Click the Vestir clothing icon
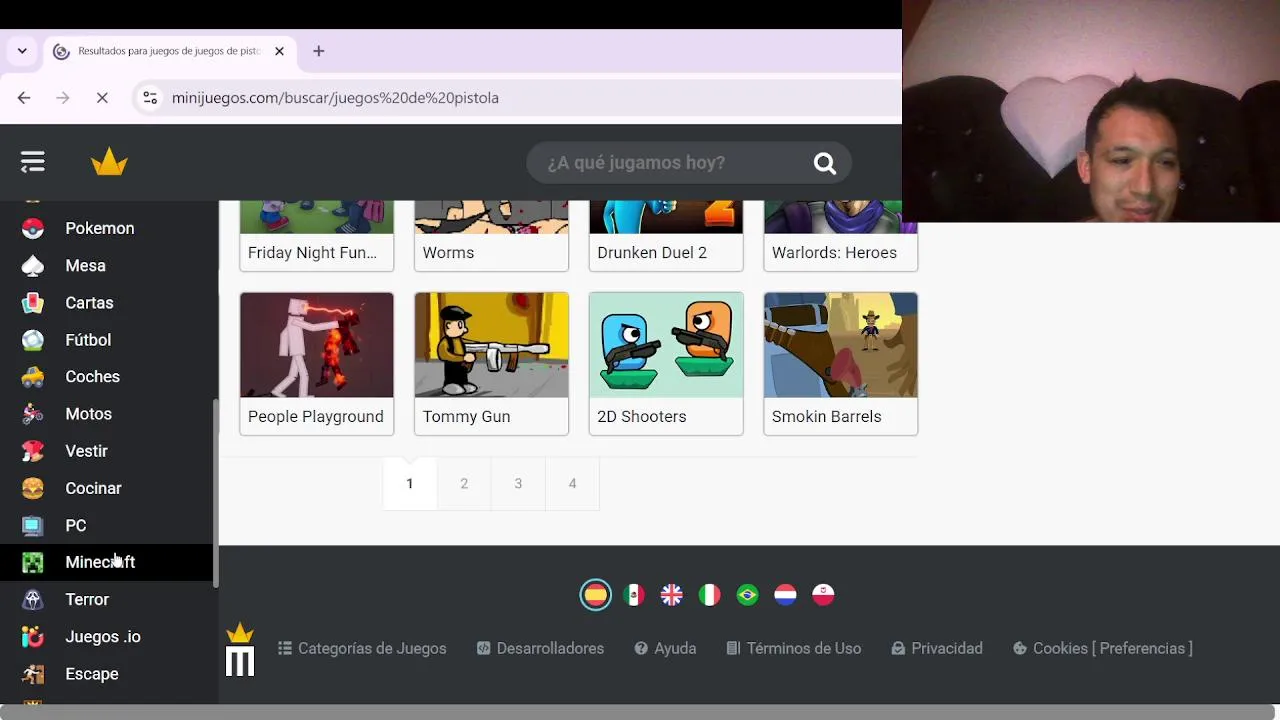The height and width of the screenshot is (720, 1280). click(x=33, y=451)
